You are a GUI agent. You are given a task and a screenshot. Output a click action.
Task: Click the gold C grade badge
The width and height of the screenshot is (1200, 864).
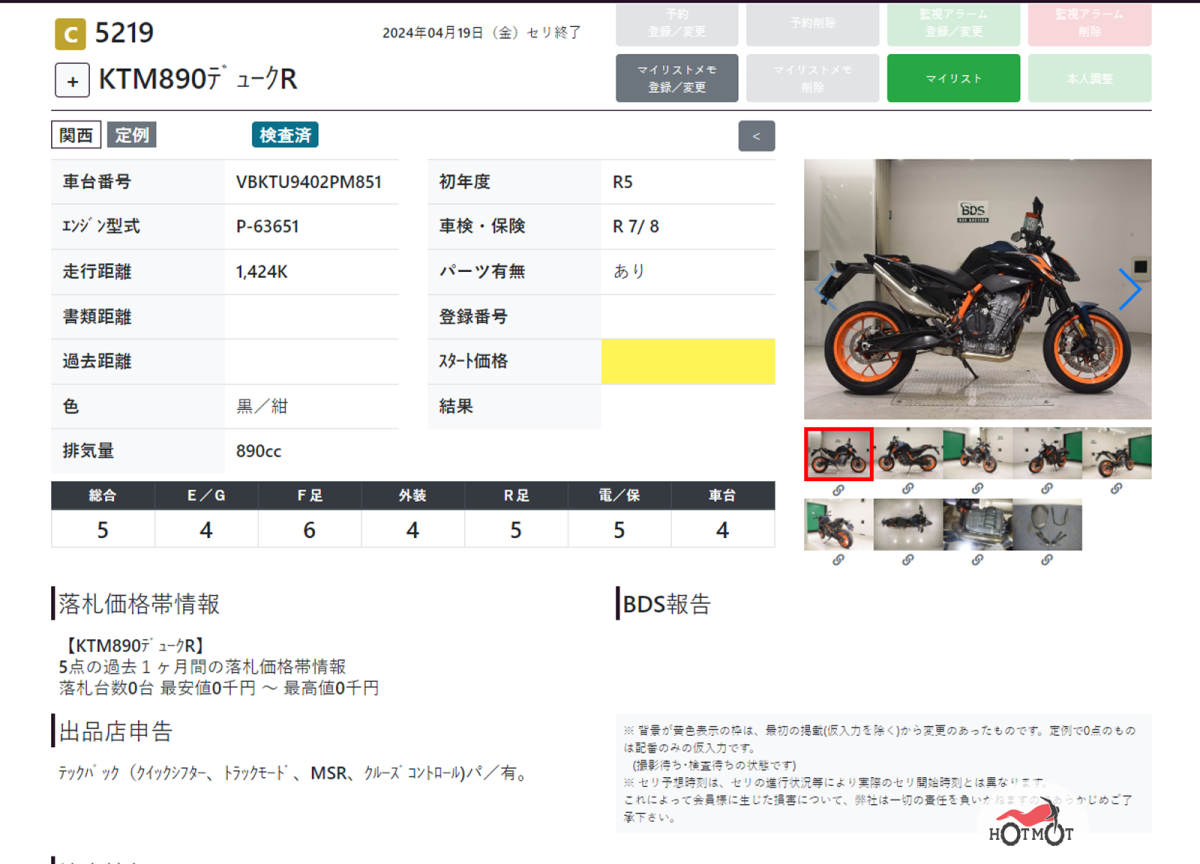click(x=69, y=35)
